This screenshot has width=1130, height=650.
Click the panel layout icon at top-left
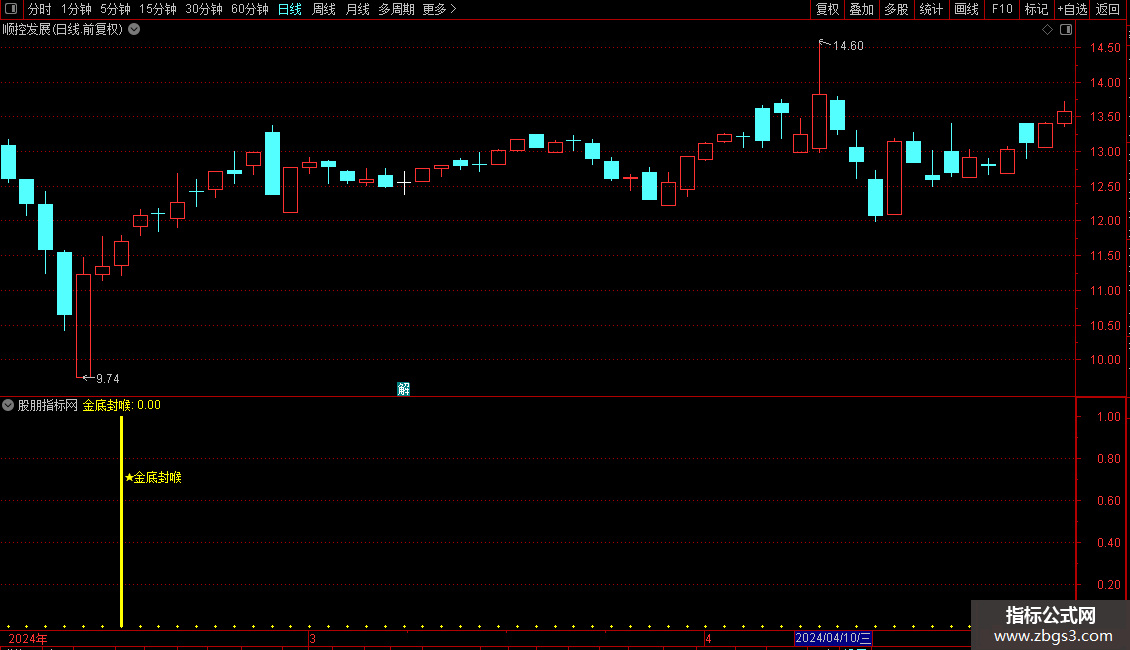[11, 9]
